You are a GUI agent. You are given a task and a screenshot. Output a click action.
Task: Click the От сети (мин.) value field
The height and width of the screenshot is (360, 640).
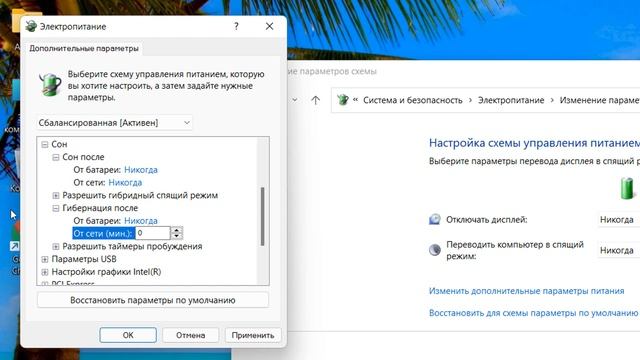[x=153, y=233]
